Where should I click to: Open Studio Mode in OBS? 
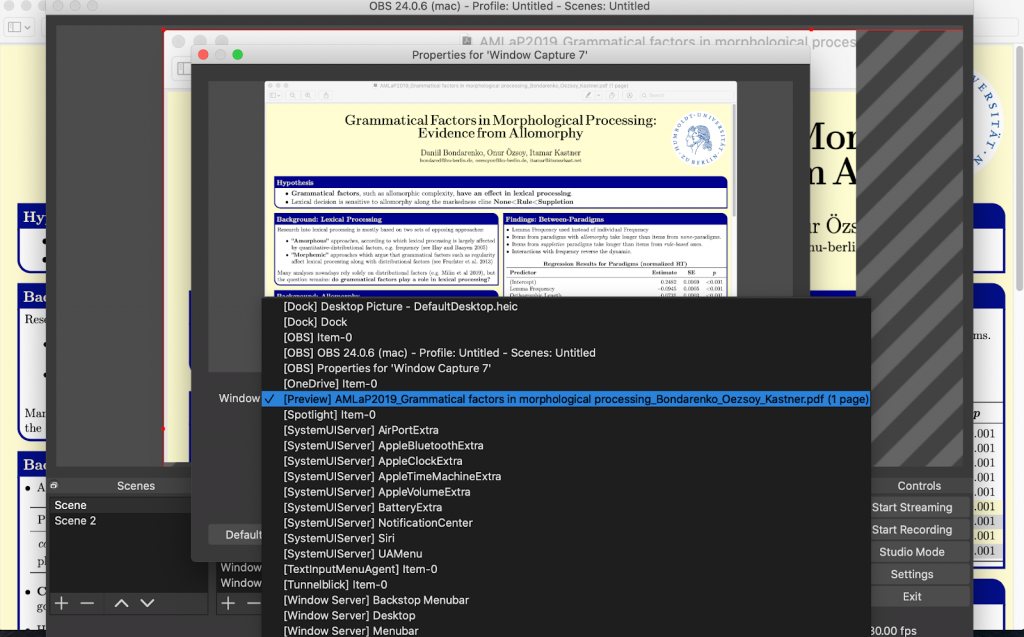[920, 552]
